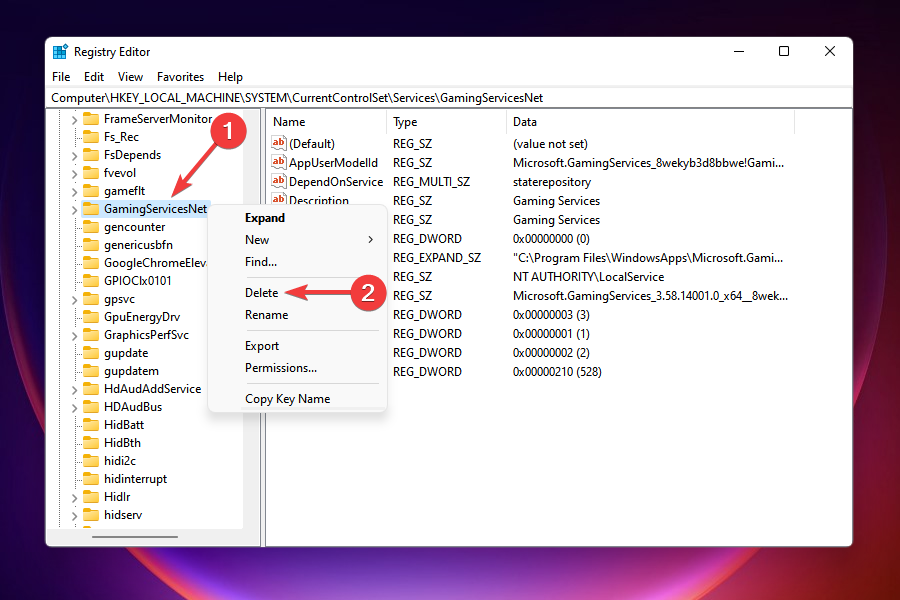Expand the HDAudBus key
Image resolution: width=900 pixels, height=600 pixels.
click(x=74, y=408)
